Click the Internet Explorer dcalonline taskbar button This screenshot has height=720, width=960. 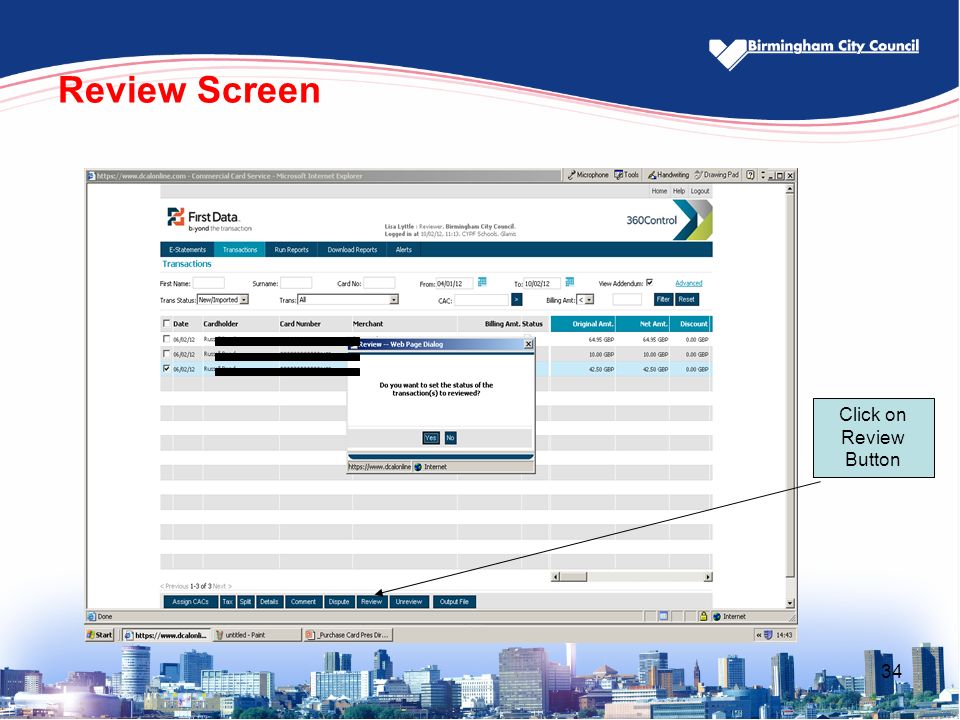pos(167,635)
